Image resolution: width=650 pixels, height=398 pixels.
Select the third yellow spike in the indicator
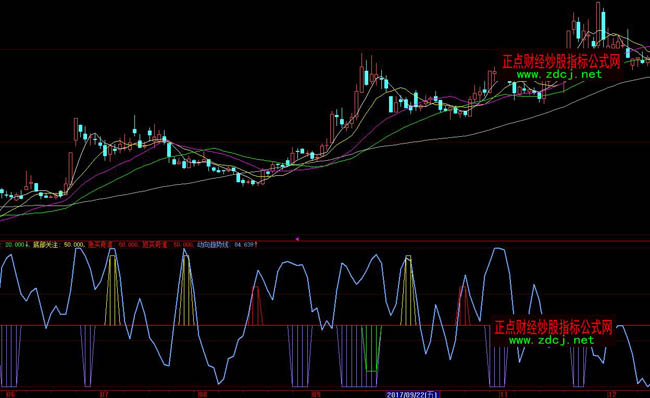pos(408,290)
